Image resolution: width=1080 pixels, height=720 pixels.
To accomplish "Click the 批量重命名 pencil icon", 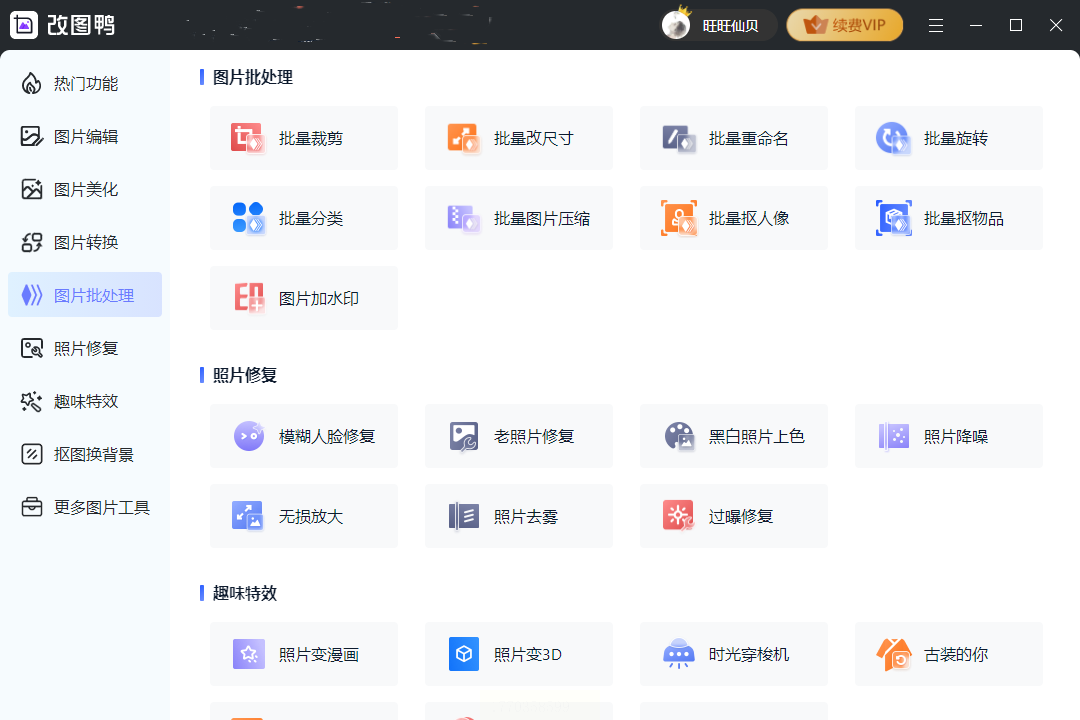I will [x=678, y=138].
